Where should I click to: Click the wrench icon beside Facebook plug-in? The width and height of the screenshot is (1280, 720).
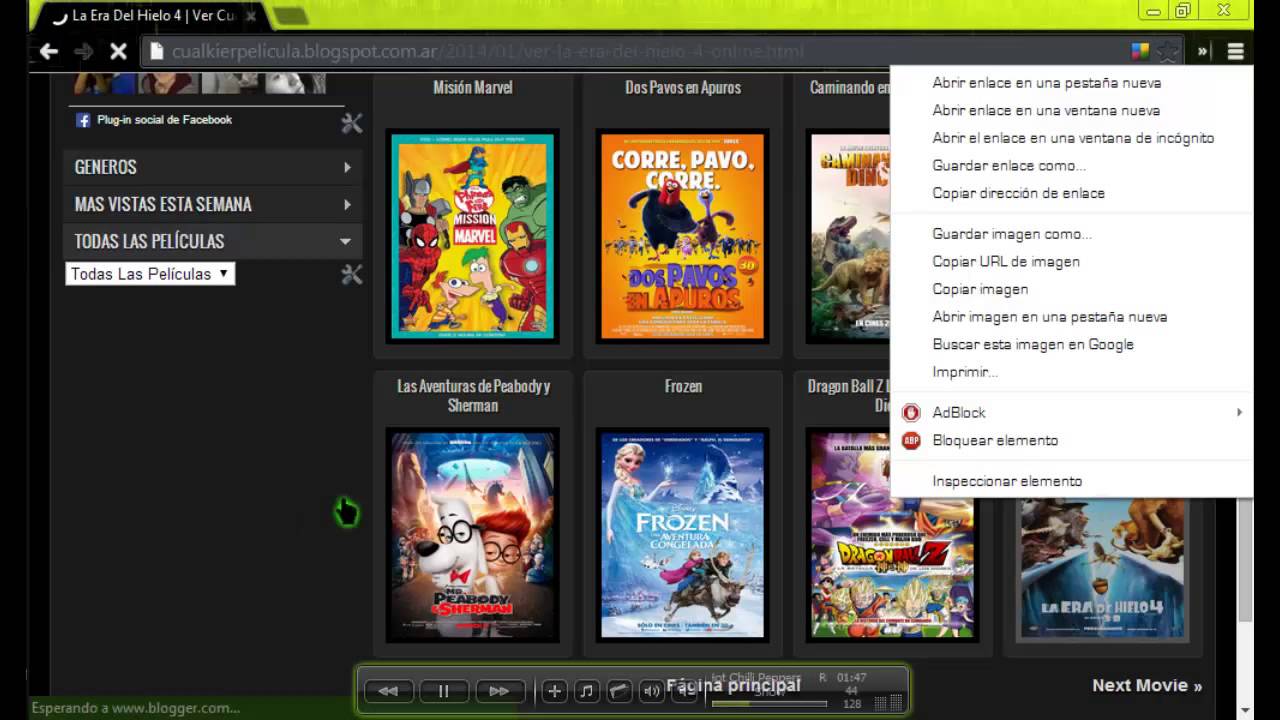coord(351,123)
